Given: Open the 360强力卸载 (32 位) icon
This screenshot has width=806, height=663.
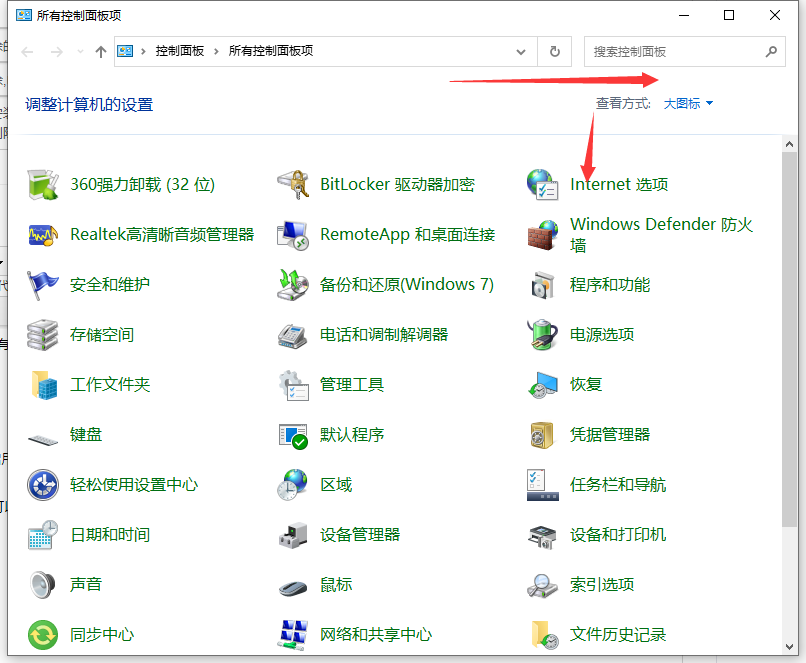Looking at the screenshot, I should [x=43, y=185].
